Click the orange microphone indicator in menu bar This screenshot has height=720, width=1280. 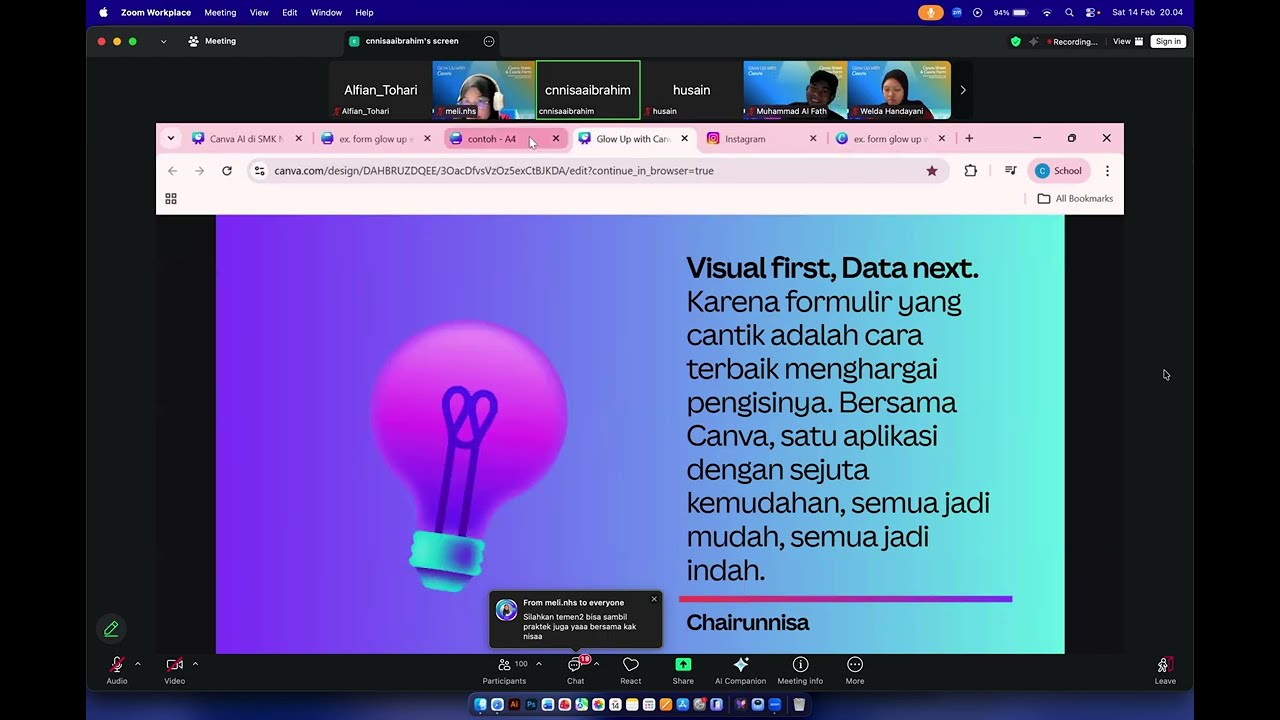click(x=931, y=12)
